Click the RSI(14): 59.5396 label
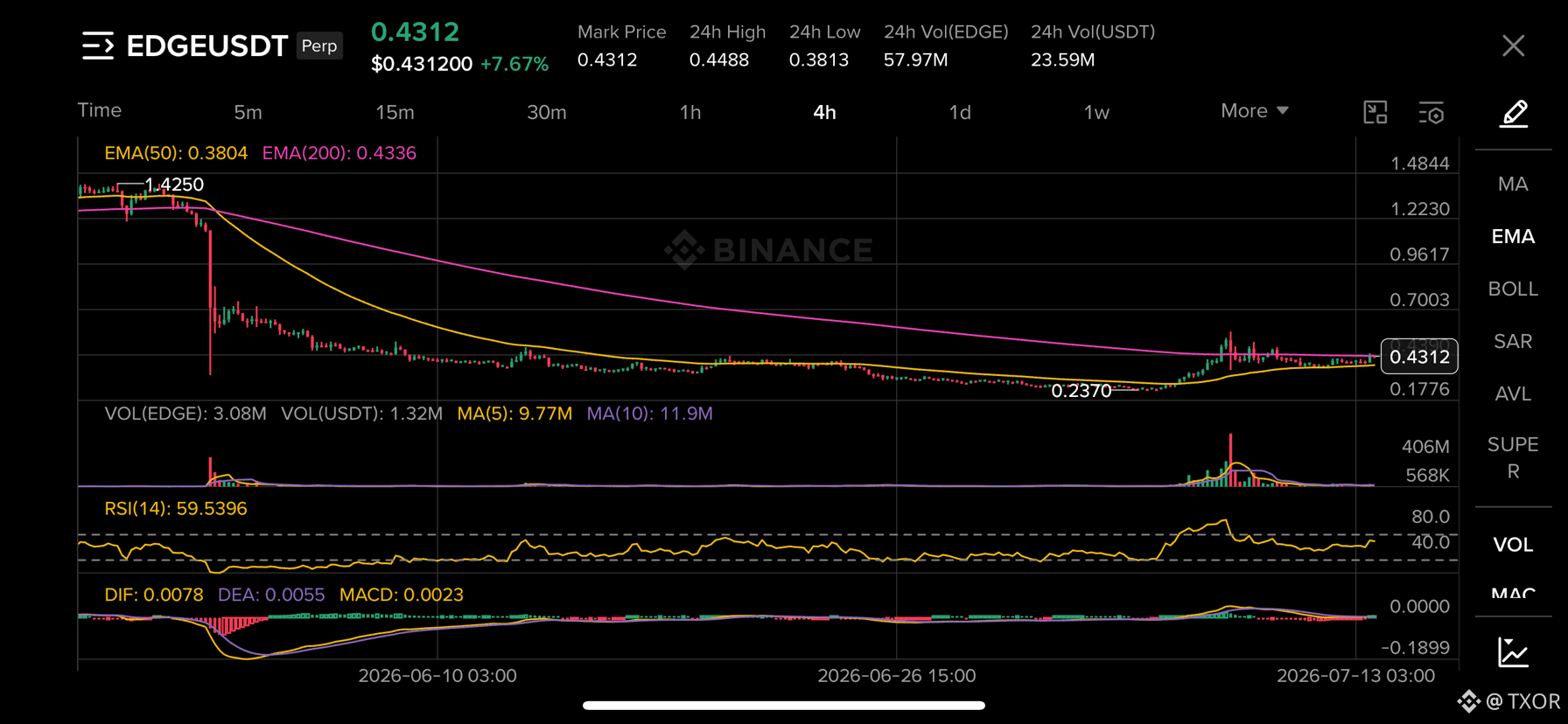The width and height of the screenshot is (1568, 724). pos(176,509)
